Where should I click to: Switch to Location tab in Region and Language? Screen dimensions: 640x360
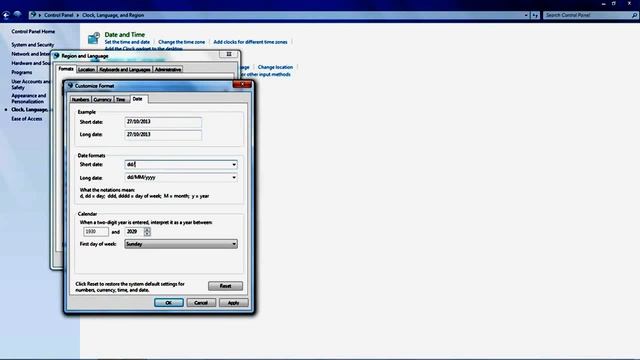pos(87,70)
